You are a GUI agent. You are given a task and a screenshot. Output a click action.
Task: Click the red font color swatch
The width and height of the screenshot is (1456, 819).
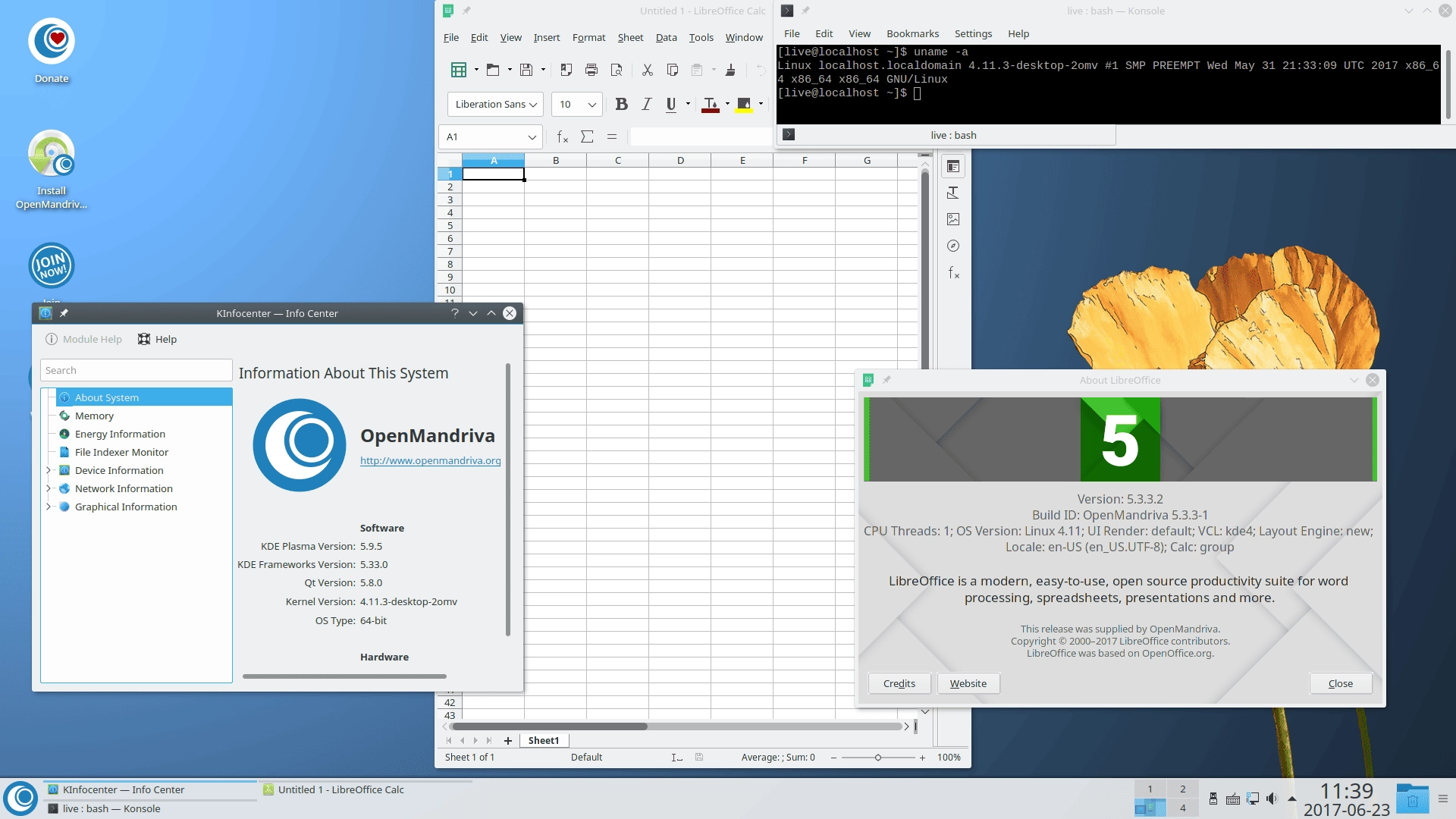coord(711,105)
